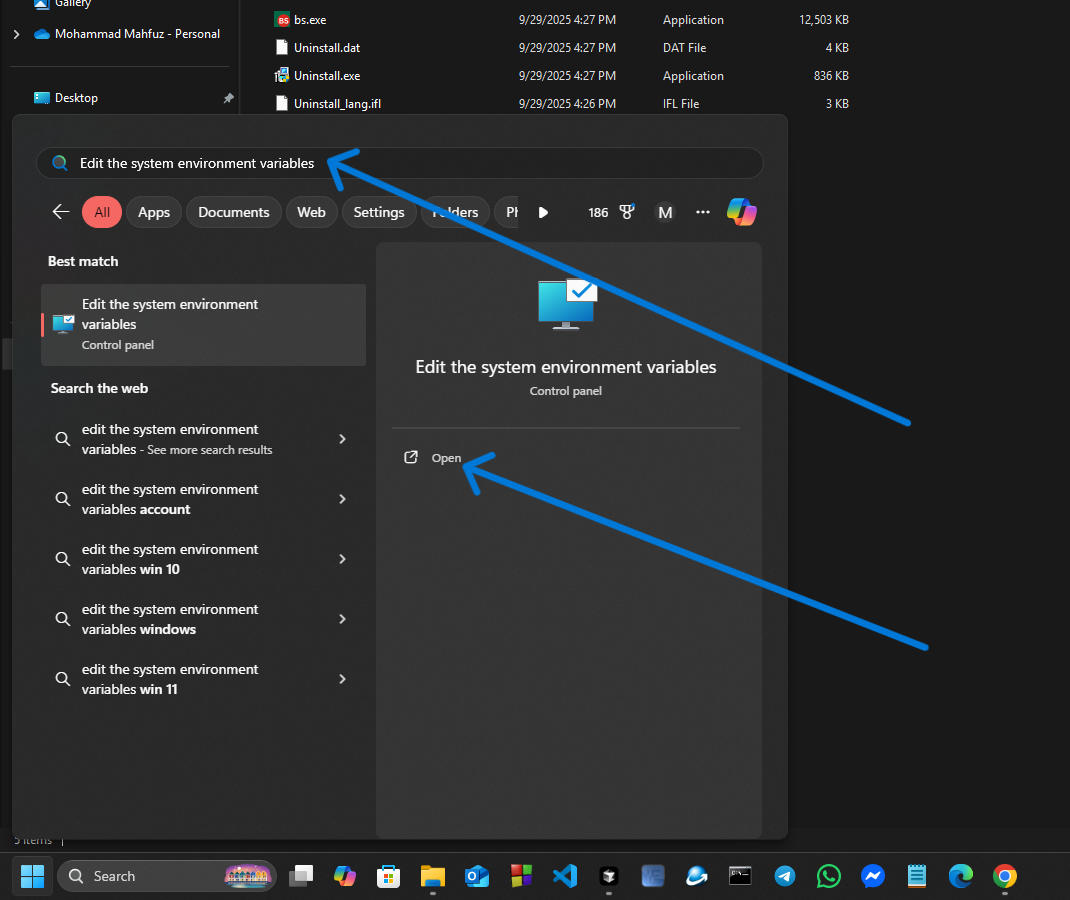Open Telegram from the taskbar
The image size is (1070, 900).
[785, 876]
